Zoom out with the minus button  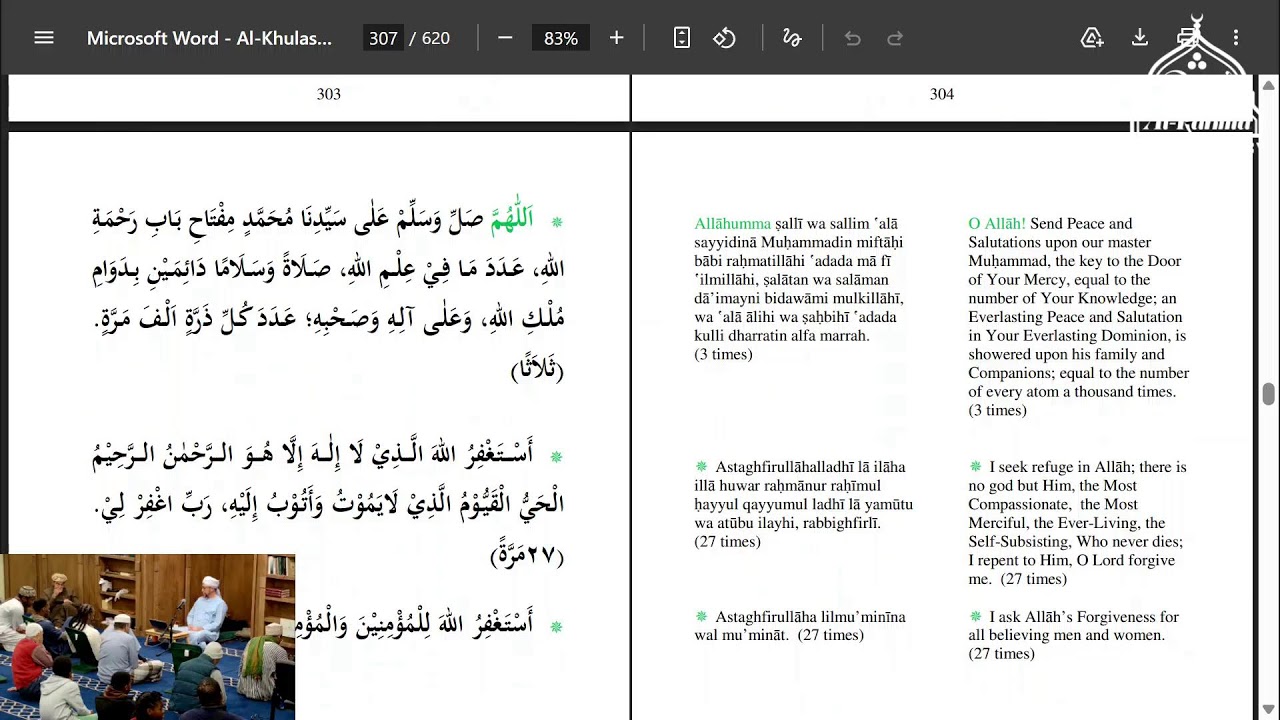(505, 38)
